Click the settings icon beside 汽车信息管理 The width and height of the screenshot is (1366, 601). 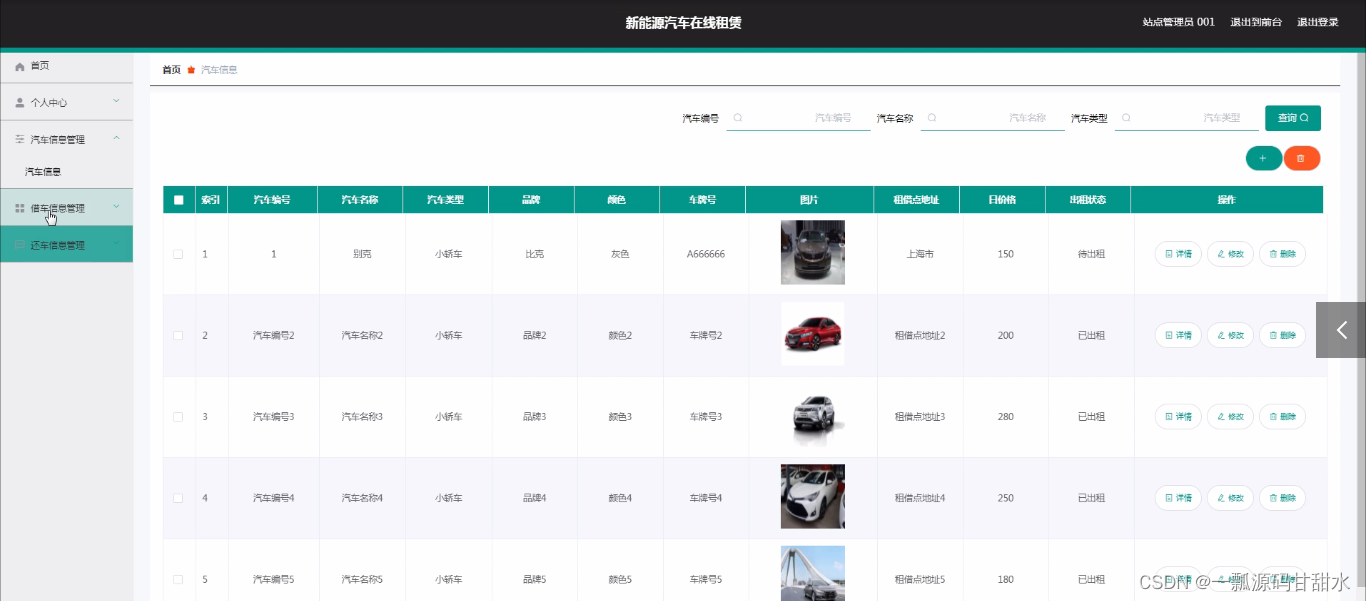20,139
